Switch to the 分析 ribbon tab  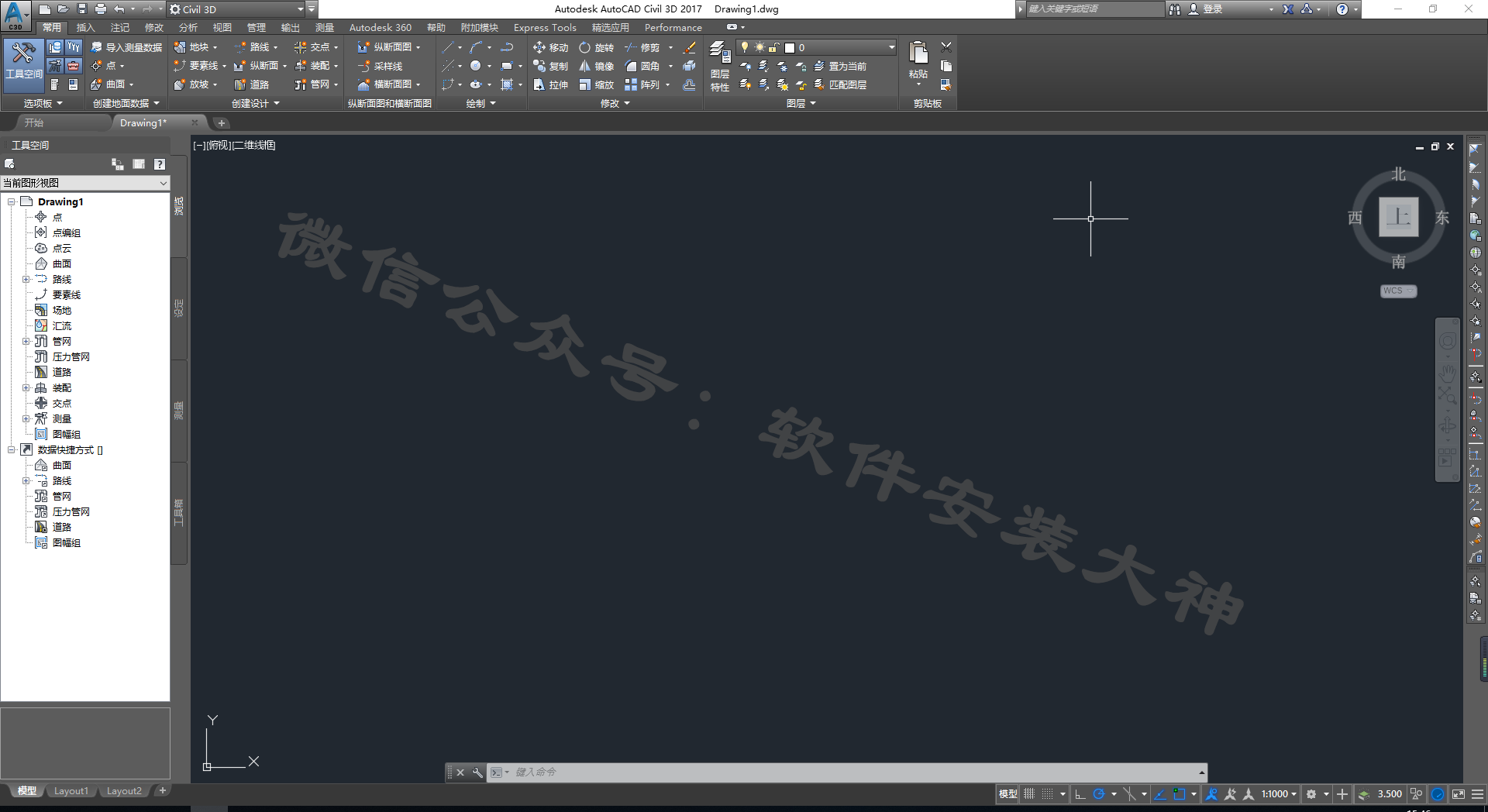[188, 27]
